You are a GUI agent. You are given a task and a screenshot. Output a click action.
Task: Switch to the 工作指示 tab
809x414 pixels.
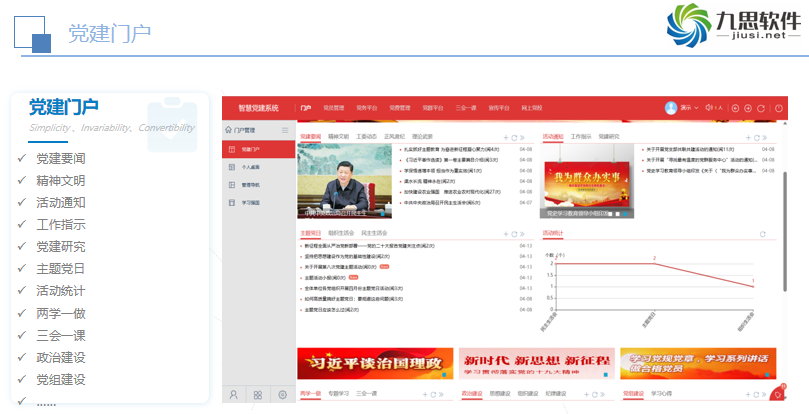point(581,136)
